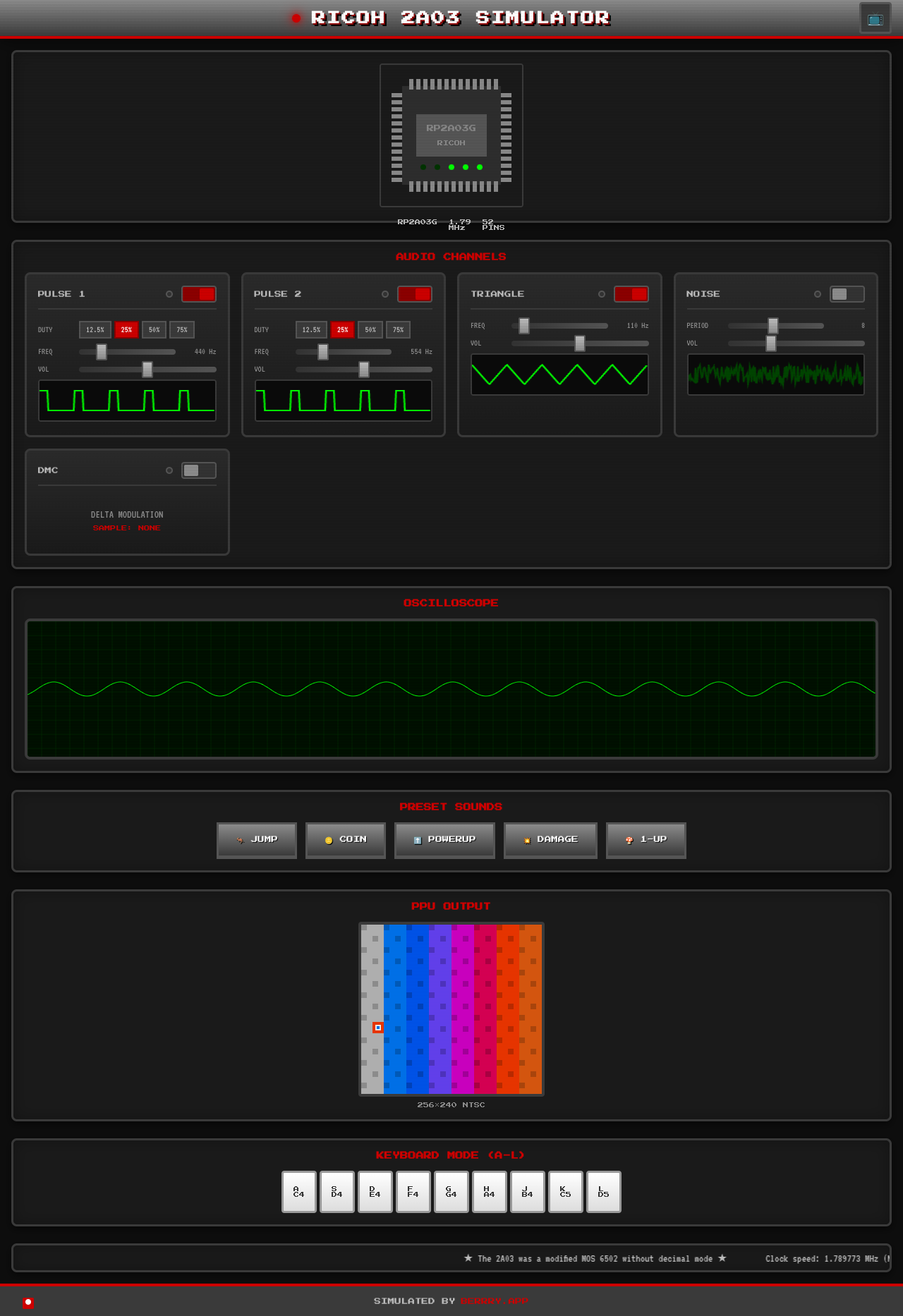Viewport: 903px width, 1316px height.
Task: Play the Coin preset sound
Action: coord(346,839)
